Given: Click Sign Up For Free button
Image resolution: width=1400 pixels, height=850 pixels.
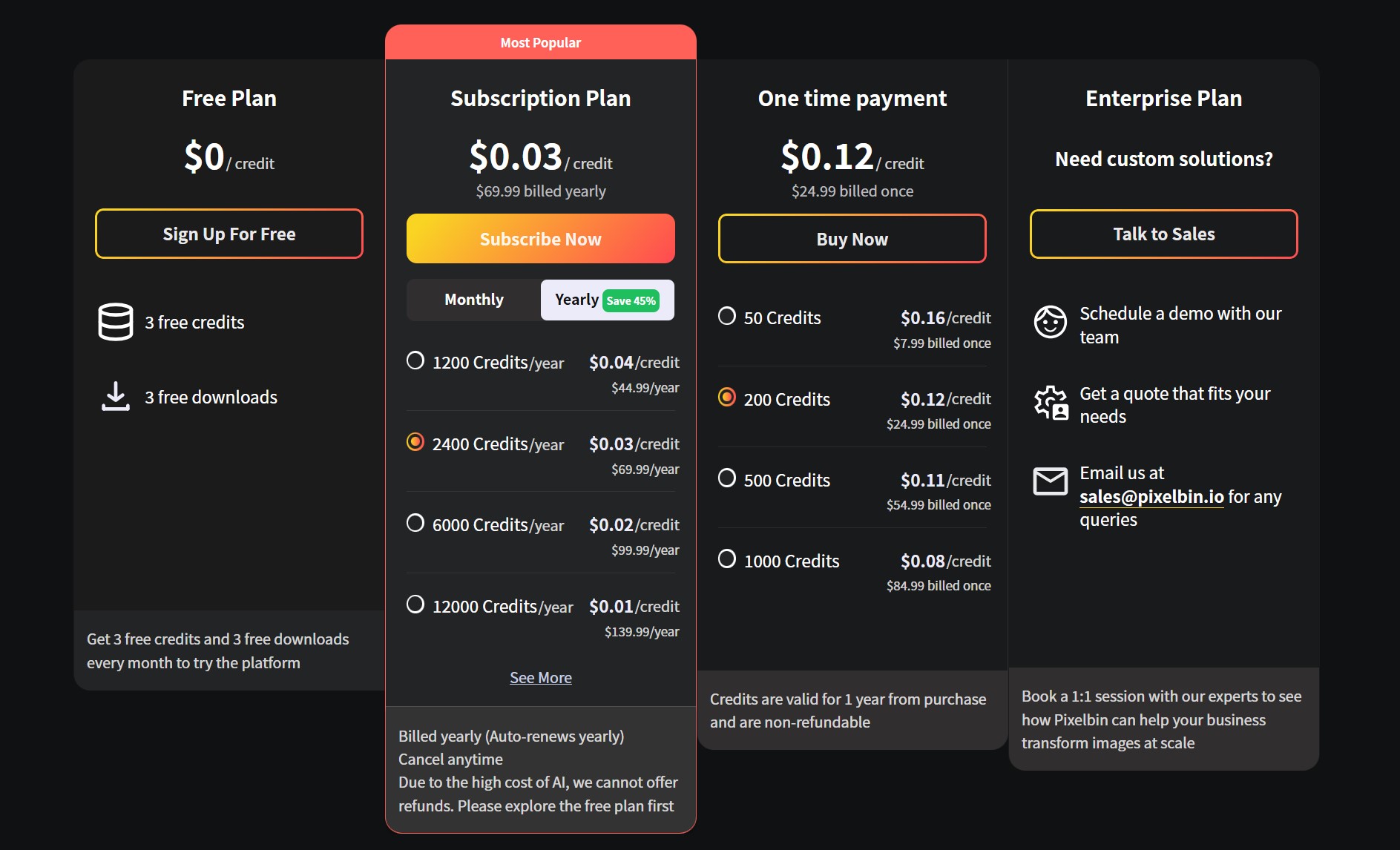Looking at the screenshot, I should [229, 234].
